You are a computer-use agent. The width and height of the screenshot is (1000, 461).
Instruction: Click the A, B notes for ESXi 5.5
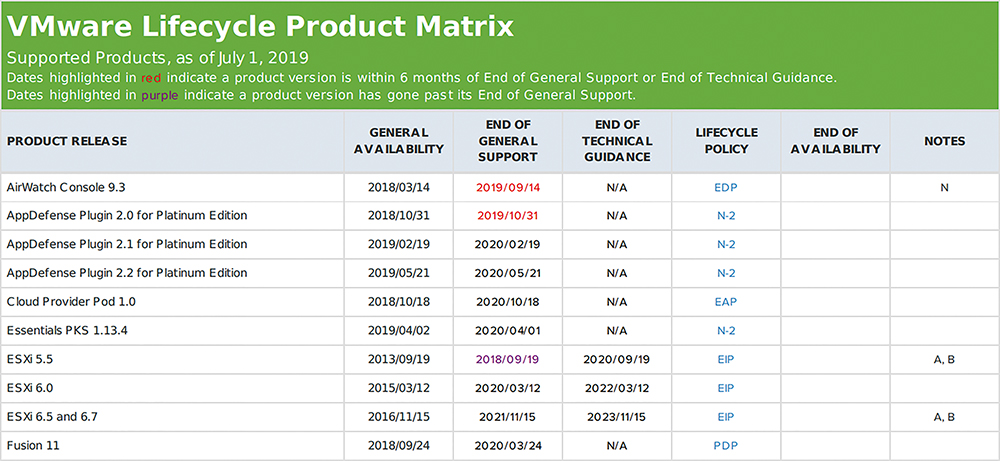coord(945,360)
